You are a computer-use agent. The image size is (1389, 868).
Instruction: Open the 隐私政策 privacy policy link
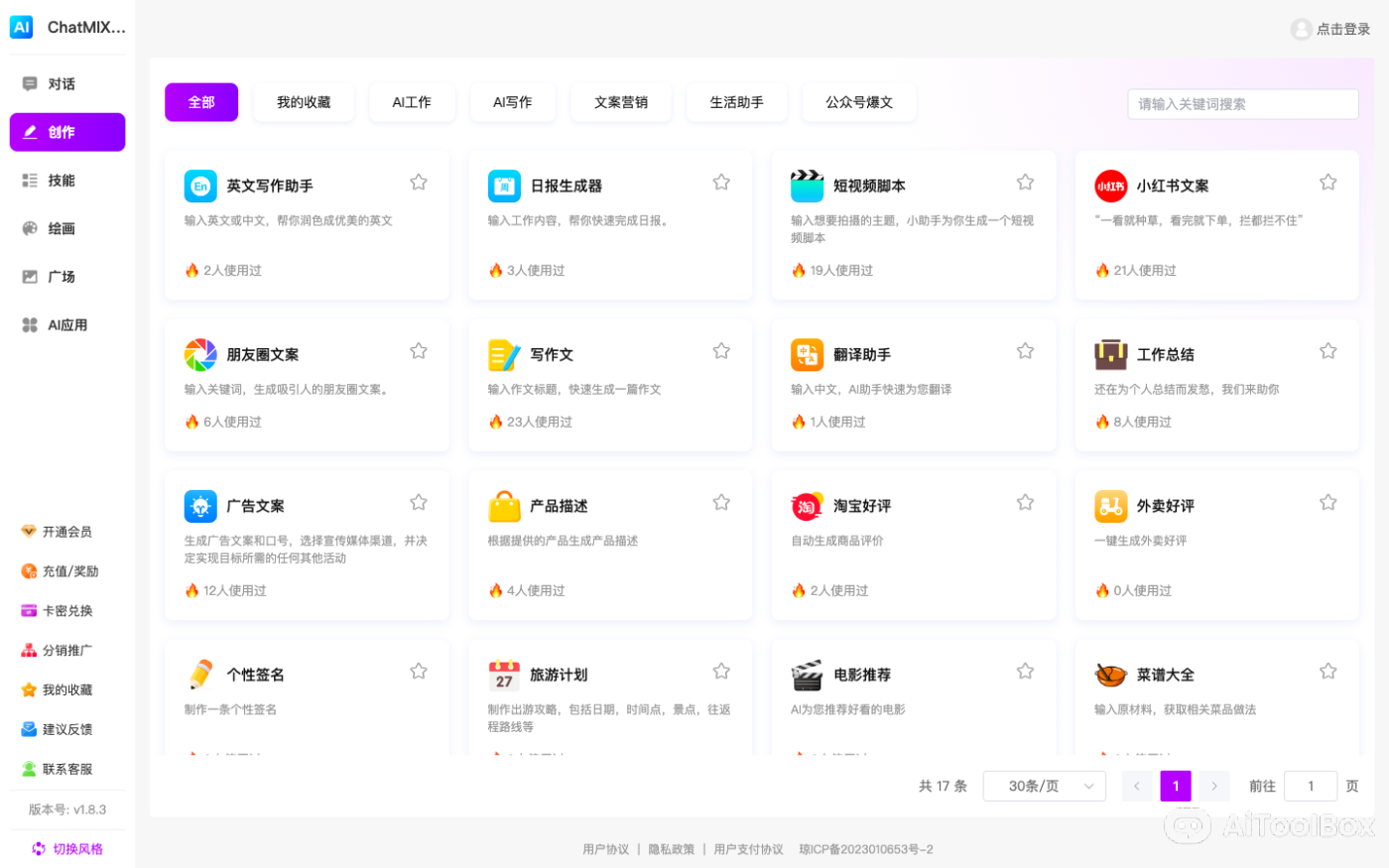[x=672, y=849]
